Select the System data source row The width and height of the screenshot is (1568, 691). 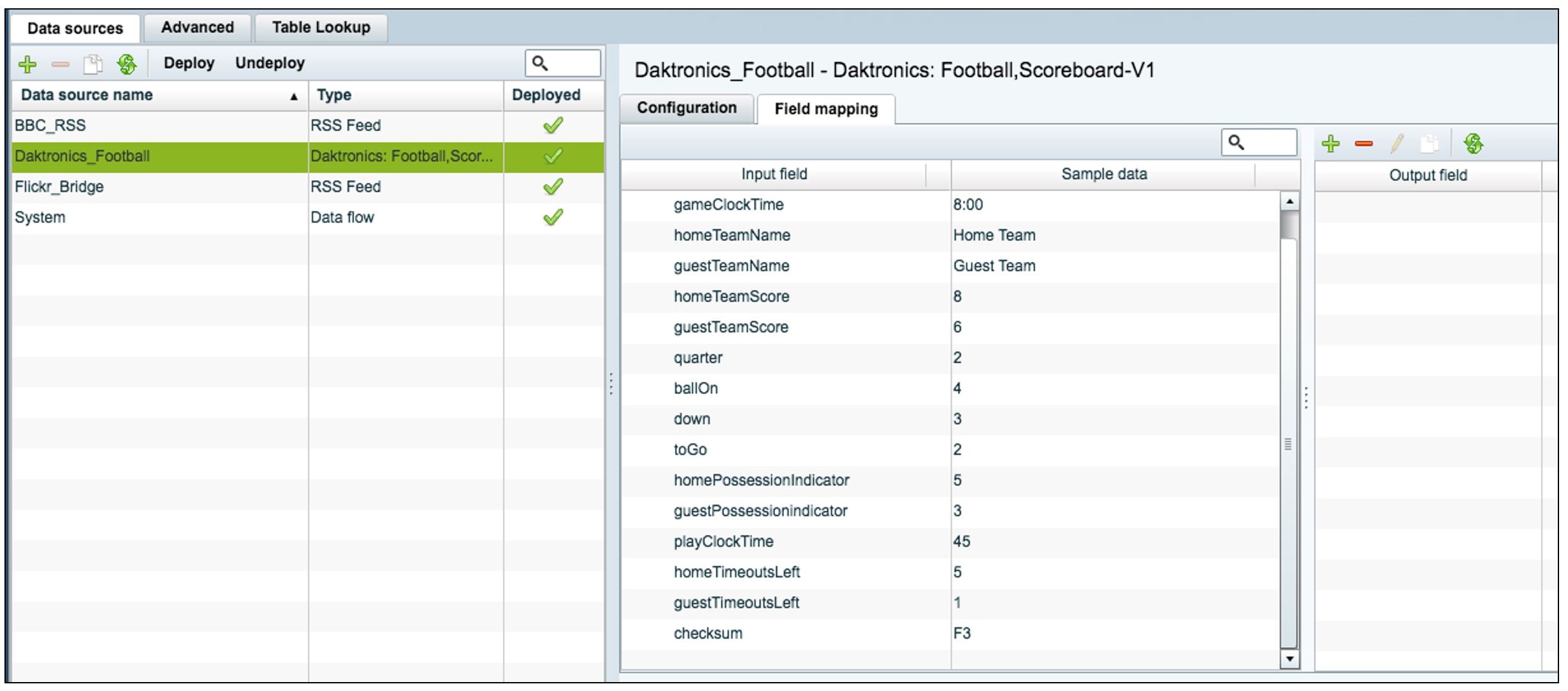[308, 217]
